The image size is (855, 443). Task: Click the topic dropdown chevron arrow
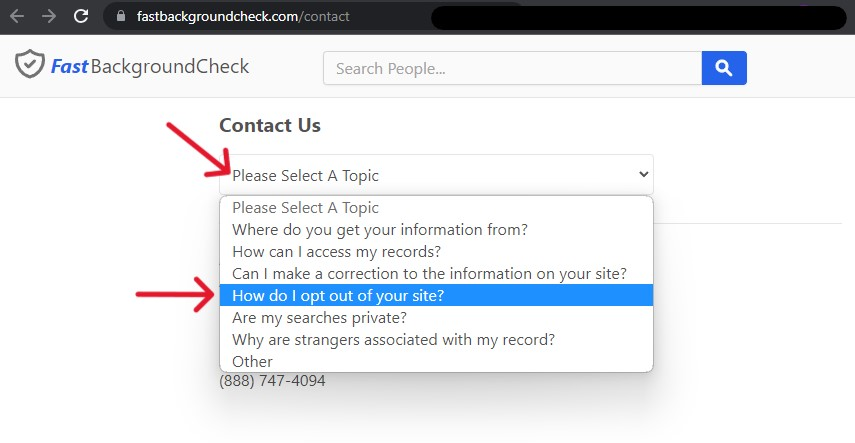pyautogui.click(x=643, y=175)
